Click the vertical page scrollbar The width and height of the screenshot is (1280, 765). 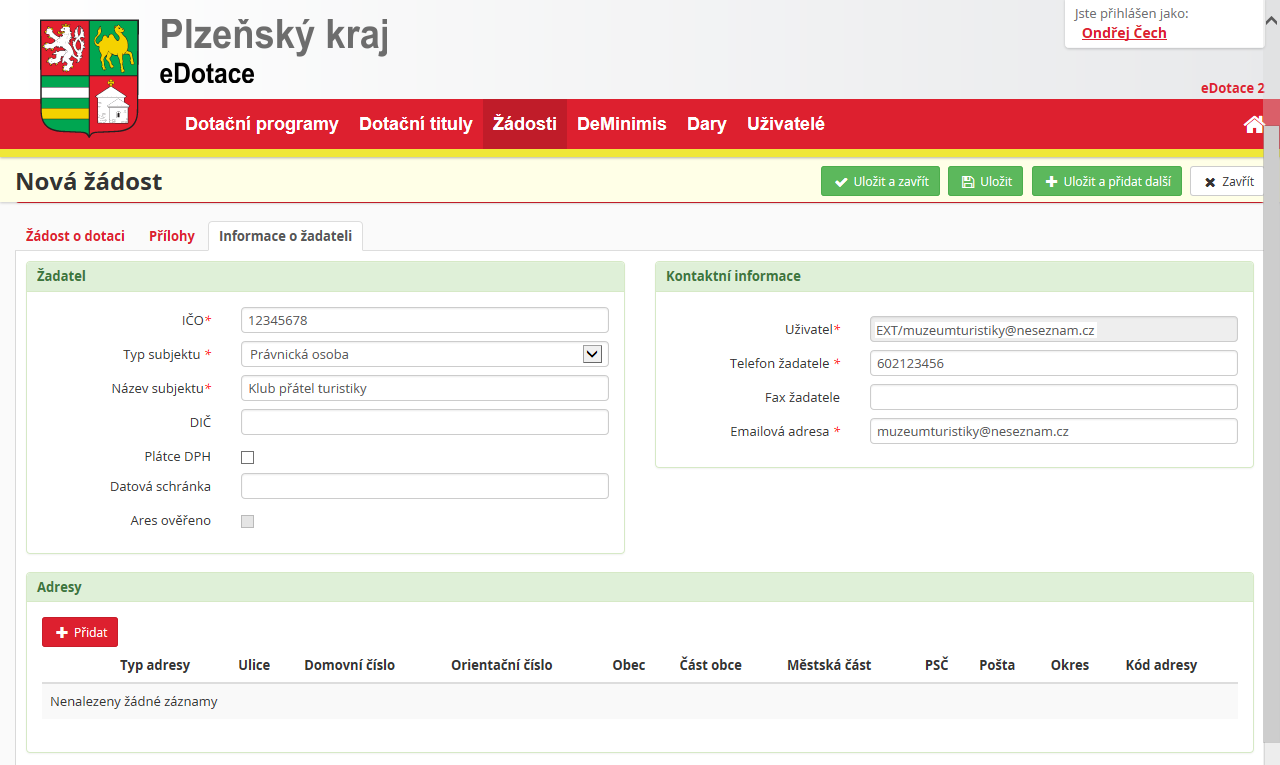[1272, 400]
